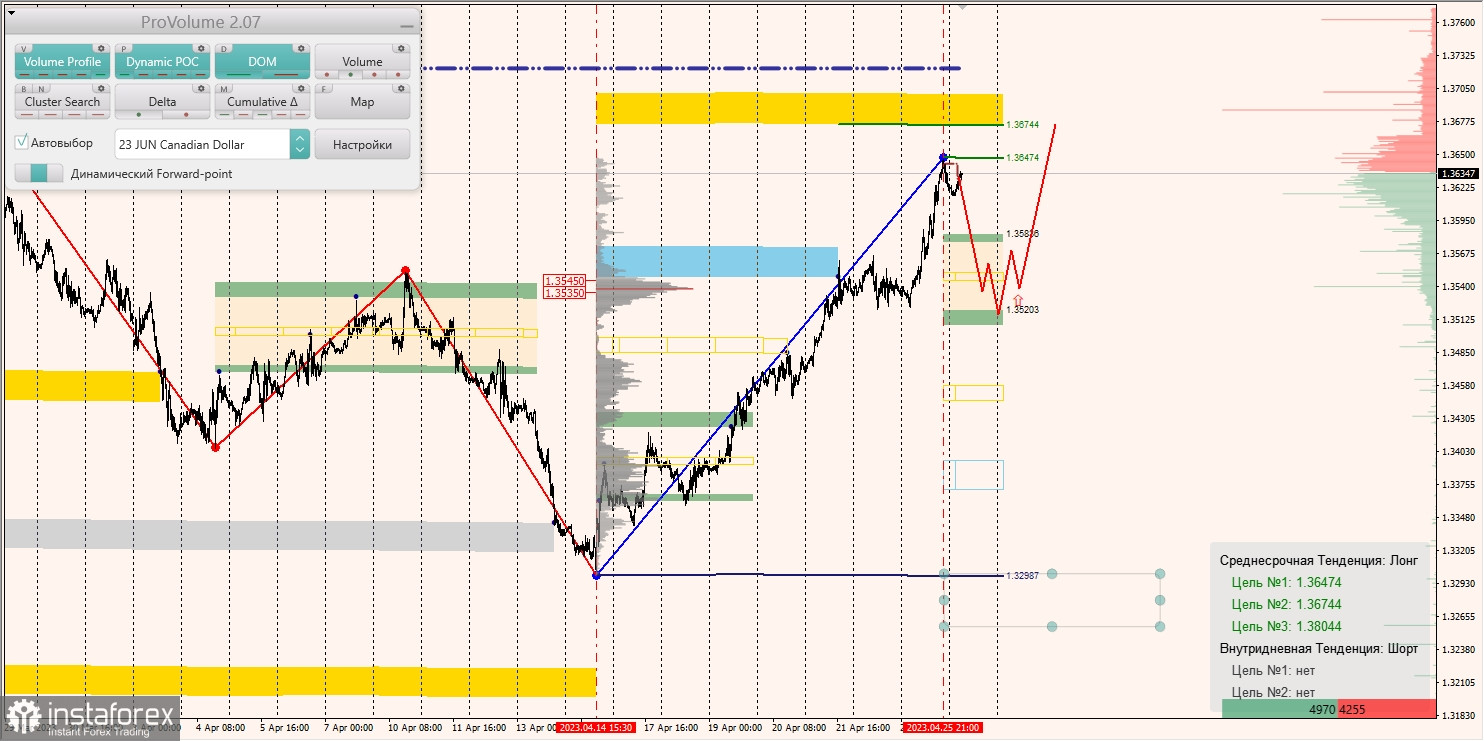This screenshot has width=1484, height=741.
Task: Switch the Динамический Forward-point toggle
Action: (x=39, y=174)
